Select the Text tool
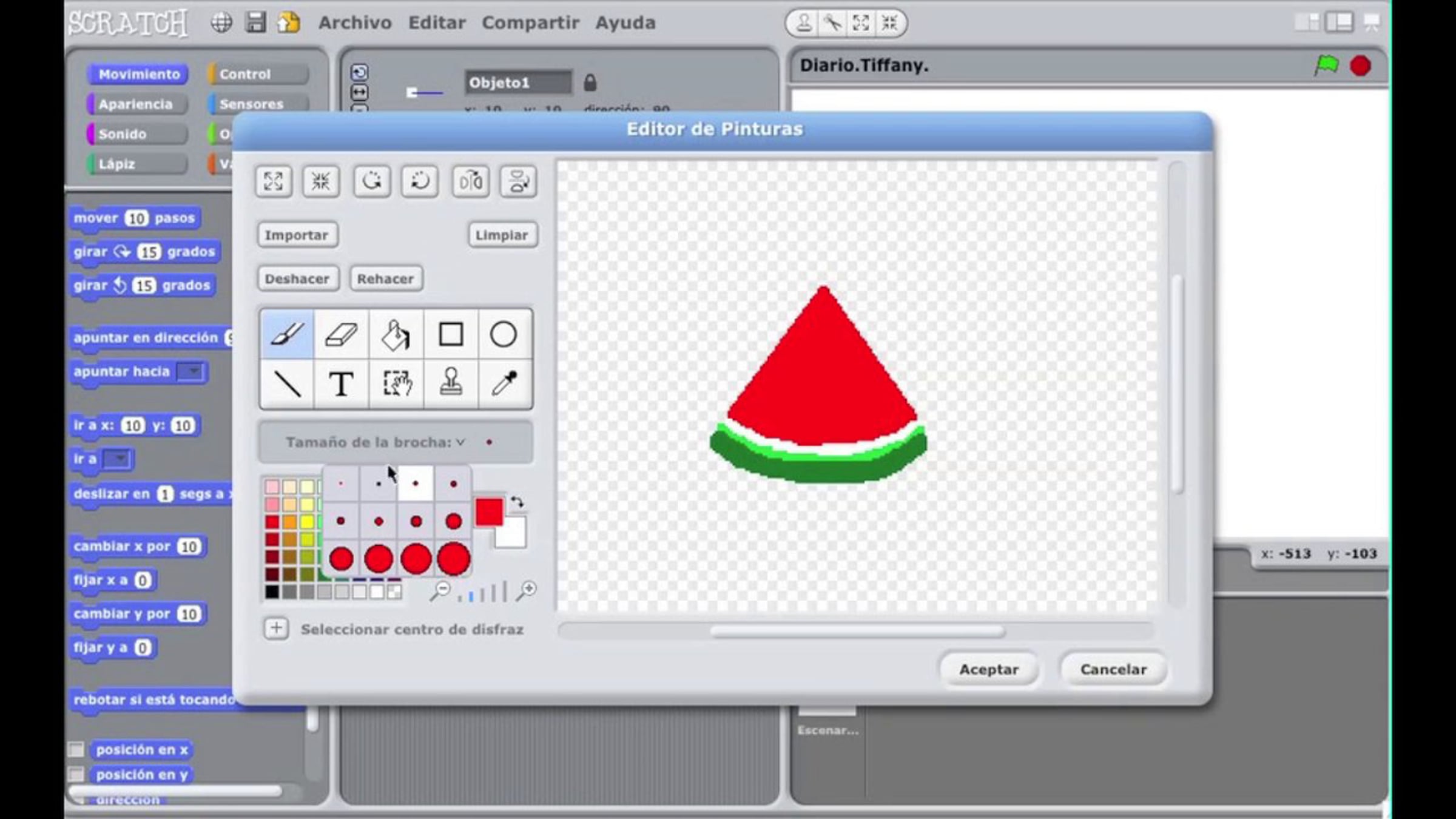This screenshot has height=819, width=1456. point(341,384)
